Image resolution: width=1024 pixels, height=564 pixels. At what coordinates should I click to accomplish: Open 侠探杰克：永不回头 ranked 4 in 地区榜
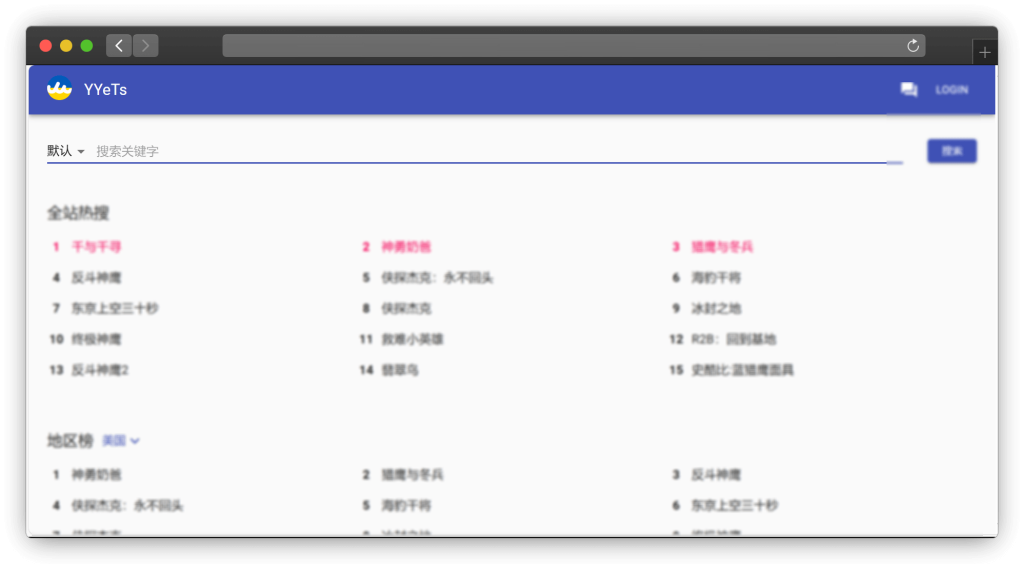pos(127,505)
